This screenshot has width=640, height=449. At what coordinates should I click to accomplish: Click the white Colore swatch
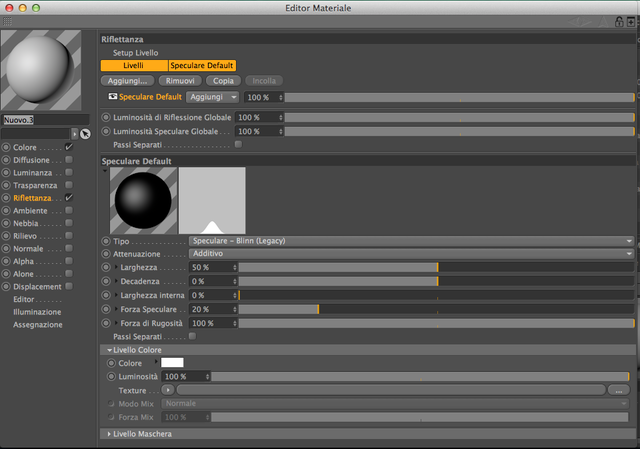click(172, 362)
